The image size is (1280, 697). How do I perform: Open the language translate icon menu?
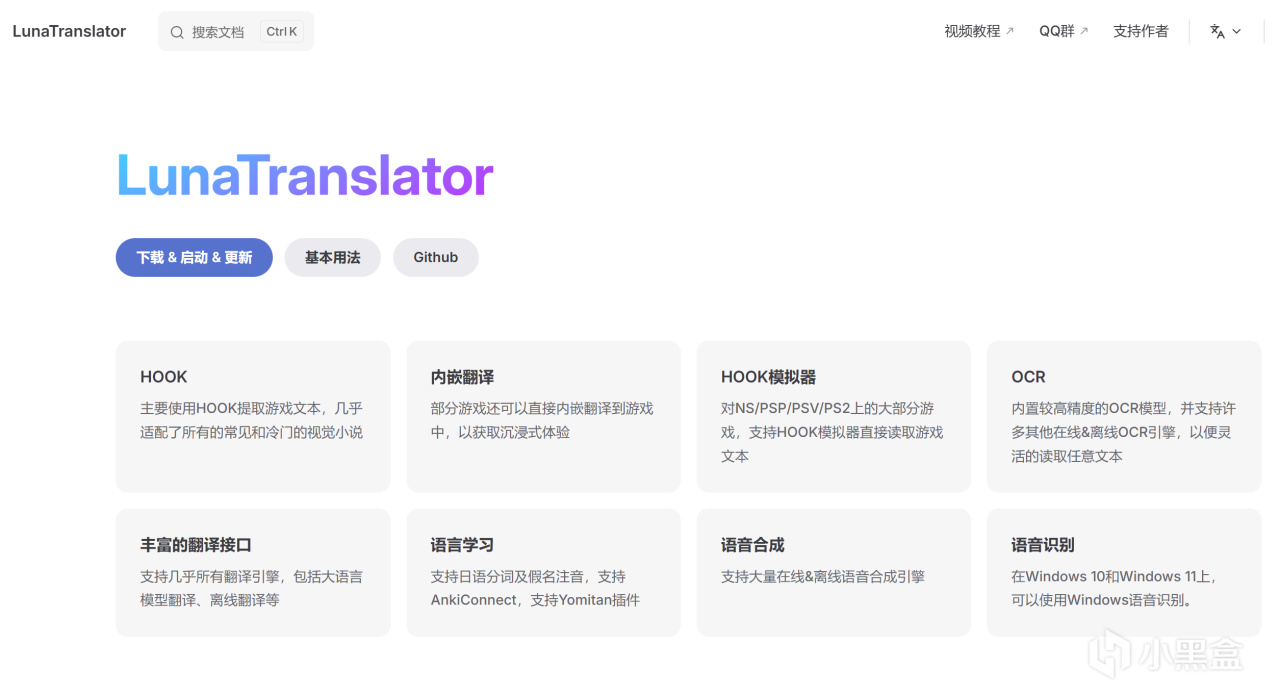coord(1217,31)
